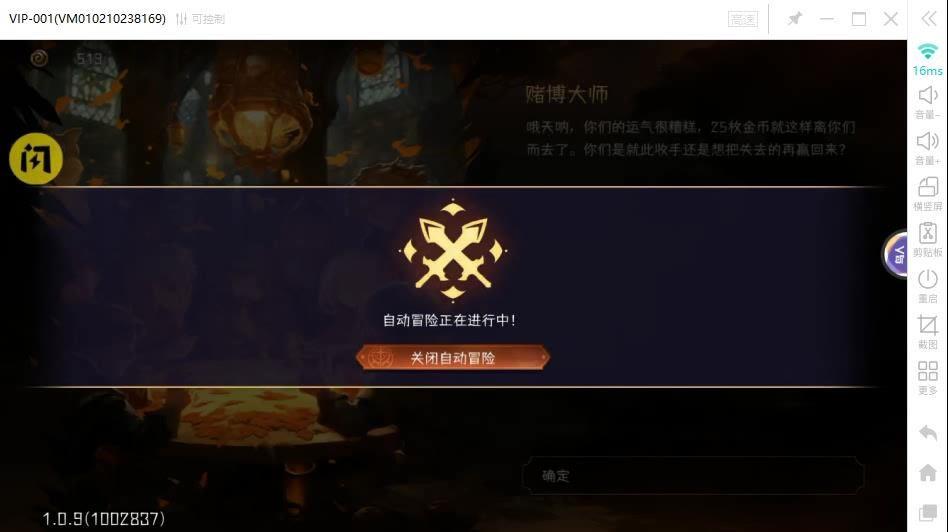Click the 重启 restart icon
The height and width of the screenshot is (532, 948).
pos(927,286)
